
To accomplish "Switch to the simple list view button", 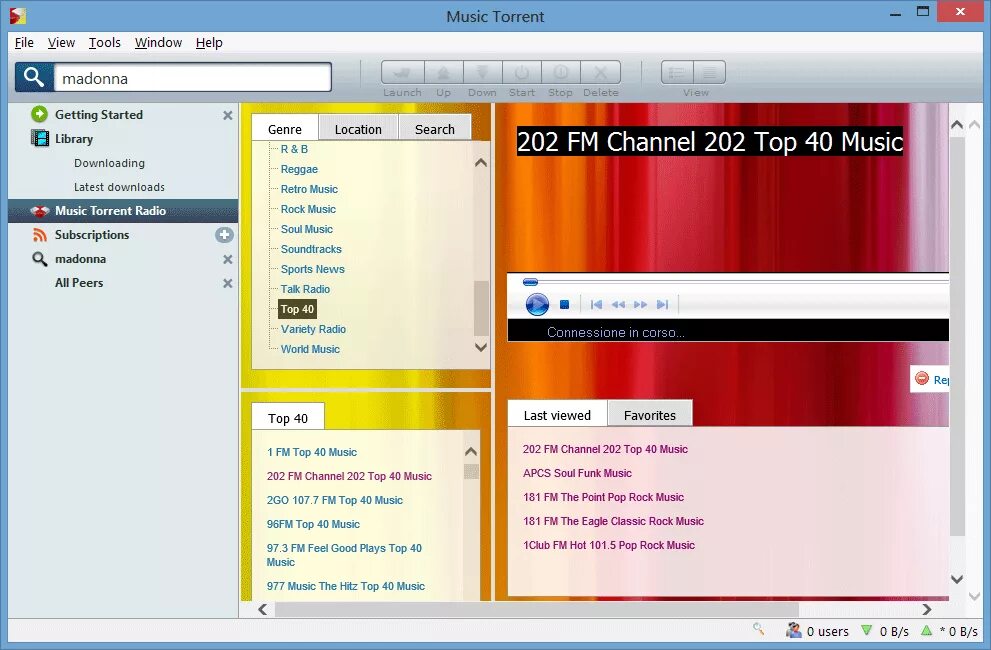I will point(710,72).
